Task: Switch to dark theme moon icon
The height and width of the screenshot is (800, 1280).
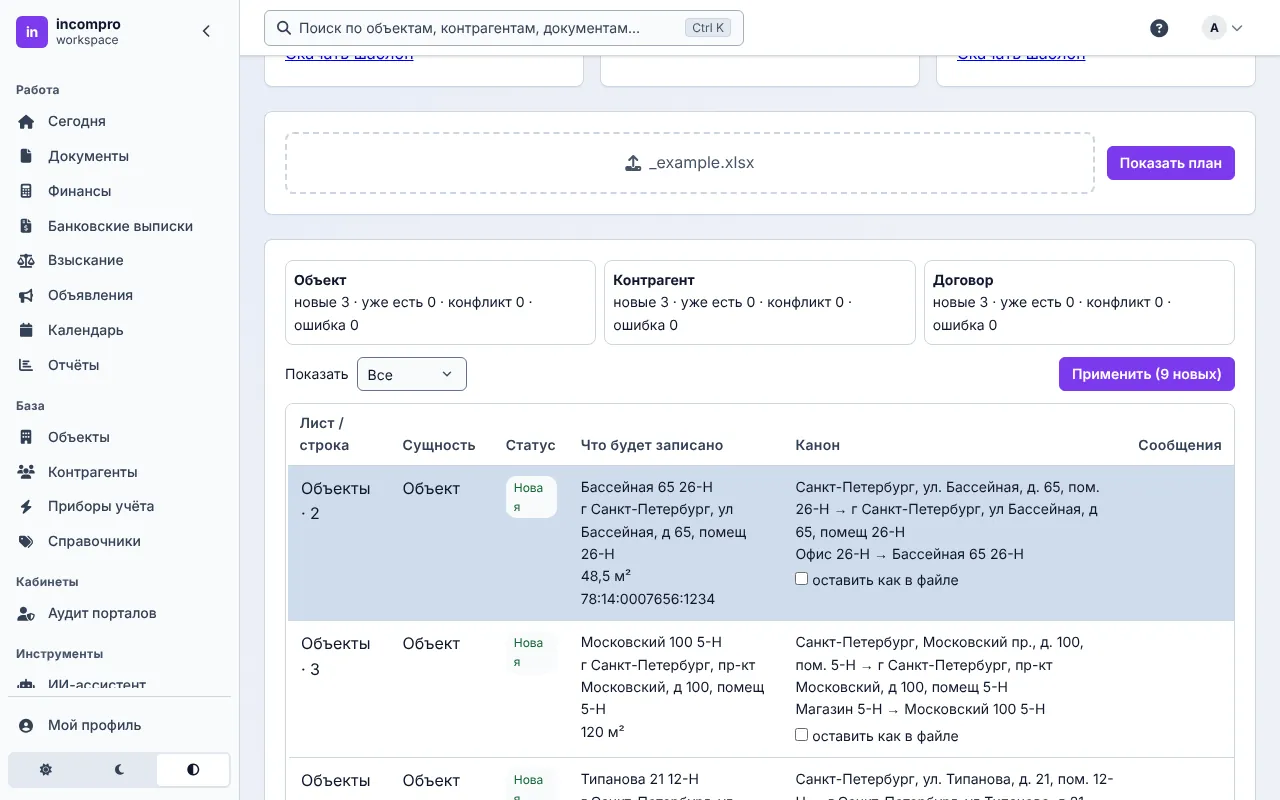Action: point(119,770)
